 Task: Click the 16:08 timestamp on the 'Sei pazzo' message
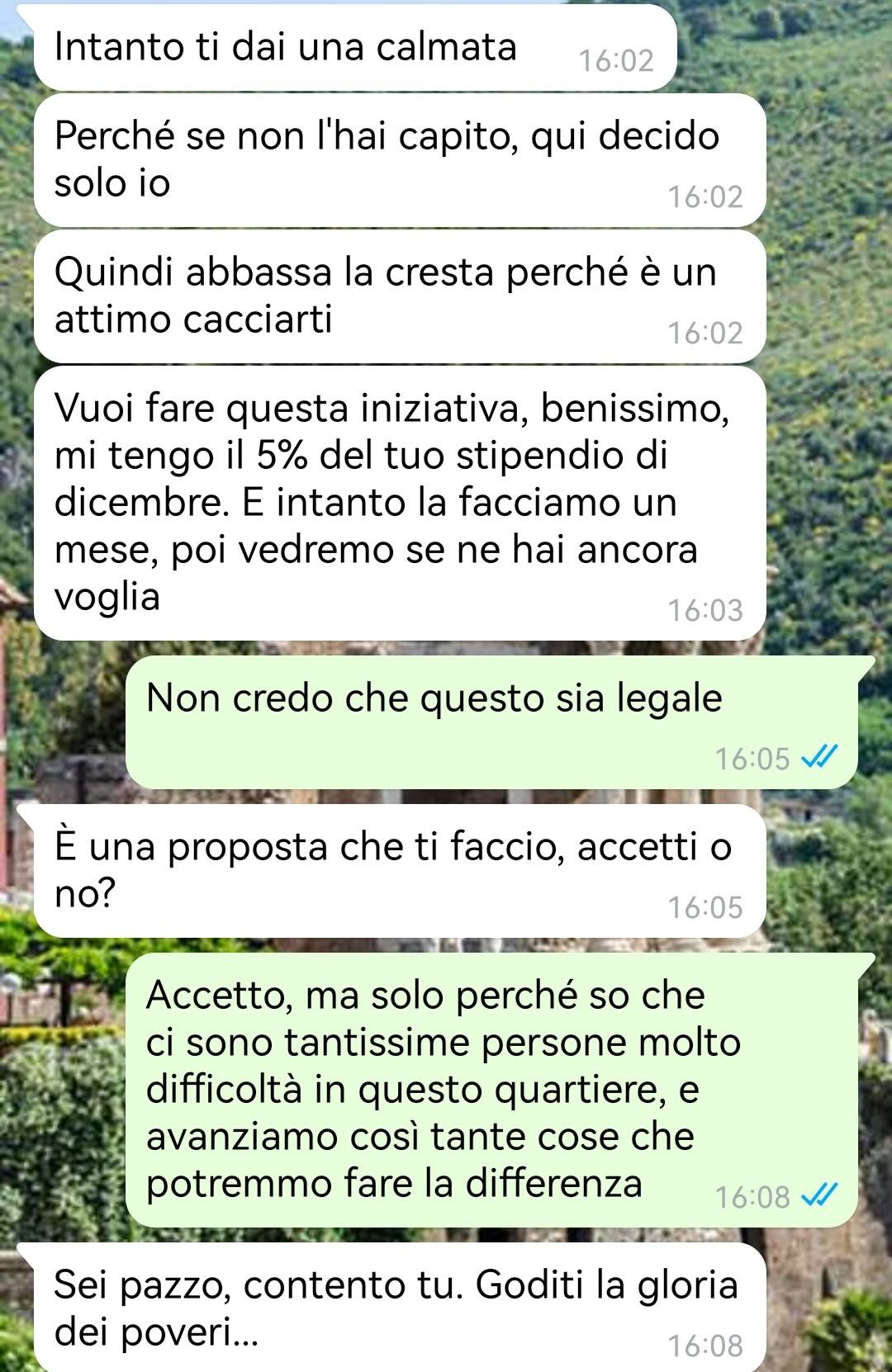pos(705,1346)
